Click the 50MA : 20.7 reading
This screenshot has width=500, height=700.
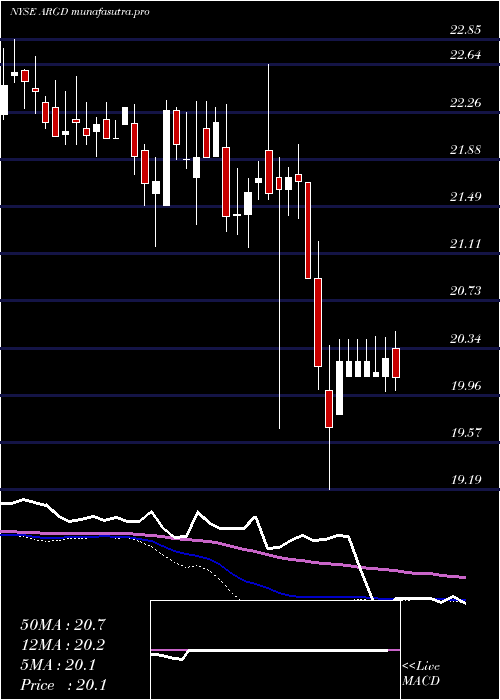pyautogui.click(x=63, y=625)
